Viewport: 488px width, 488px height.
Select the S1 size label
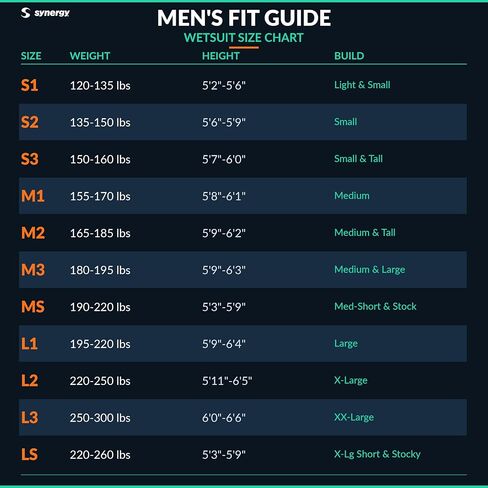29,85
